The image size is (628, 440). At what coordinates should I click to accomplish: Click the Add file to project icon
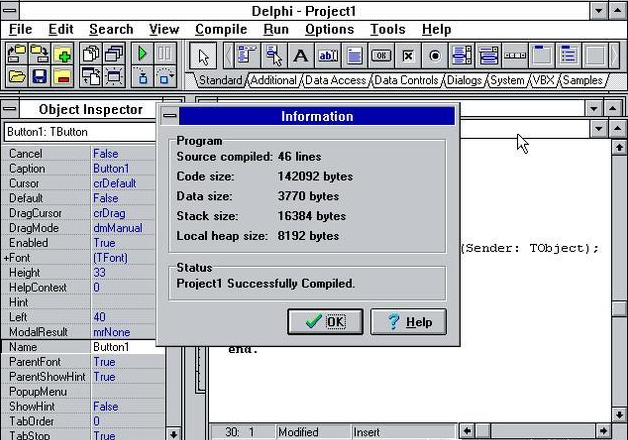[x=63, y=53]
